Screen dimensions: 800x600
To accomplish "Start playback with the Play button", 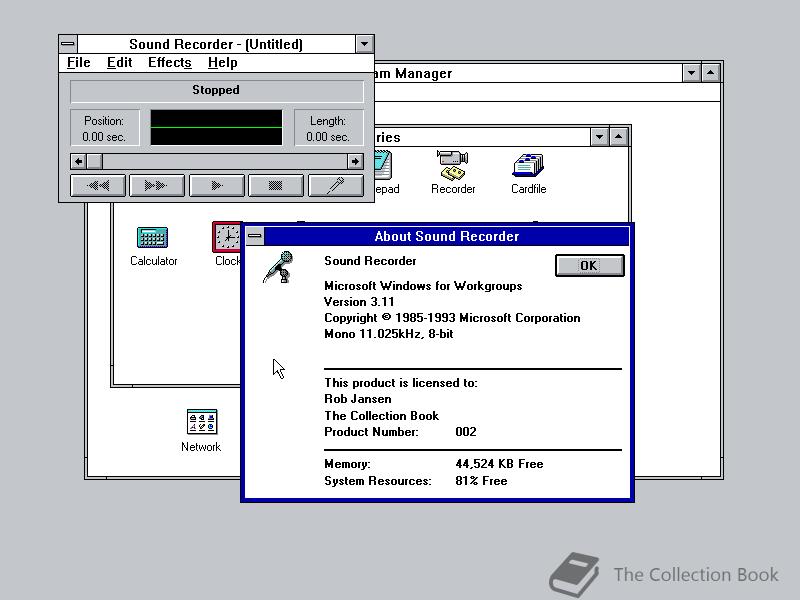I will (x=216, y=185).
